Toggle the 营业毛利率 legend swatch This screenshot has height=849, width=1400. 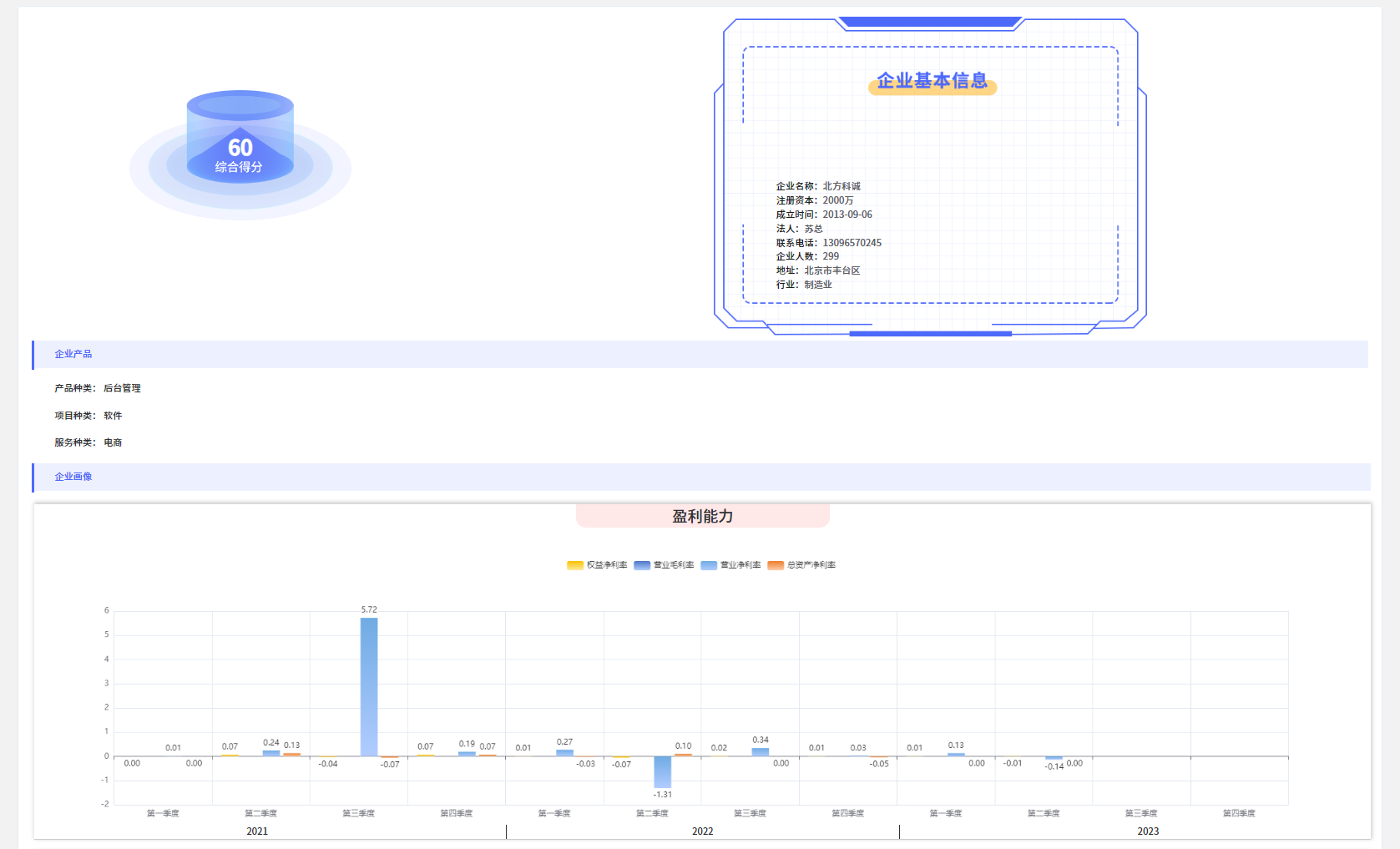[642, 565]
